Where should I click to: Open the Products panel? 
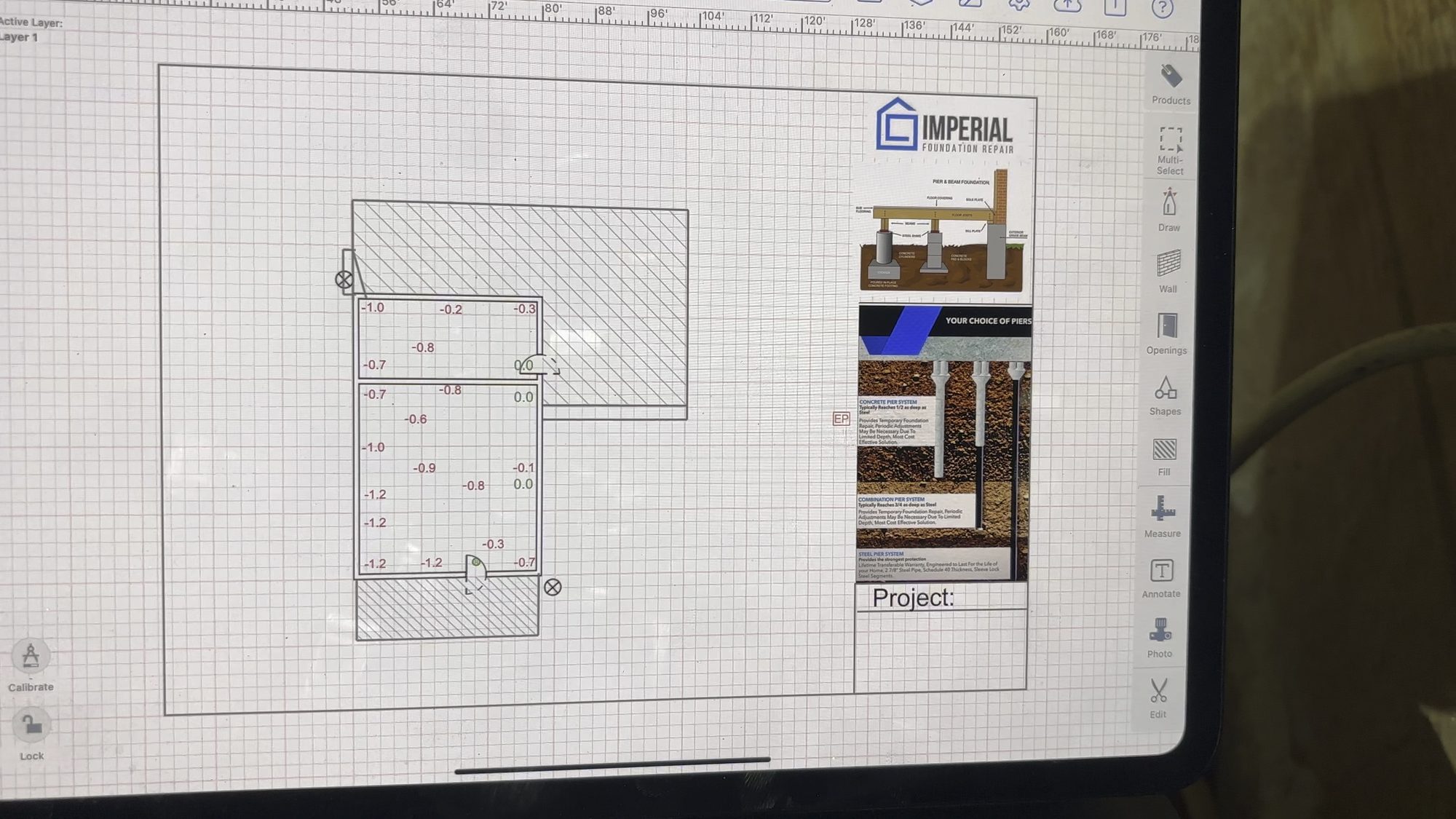[x=1171, y=84]
